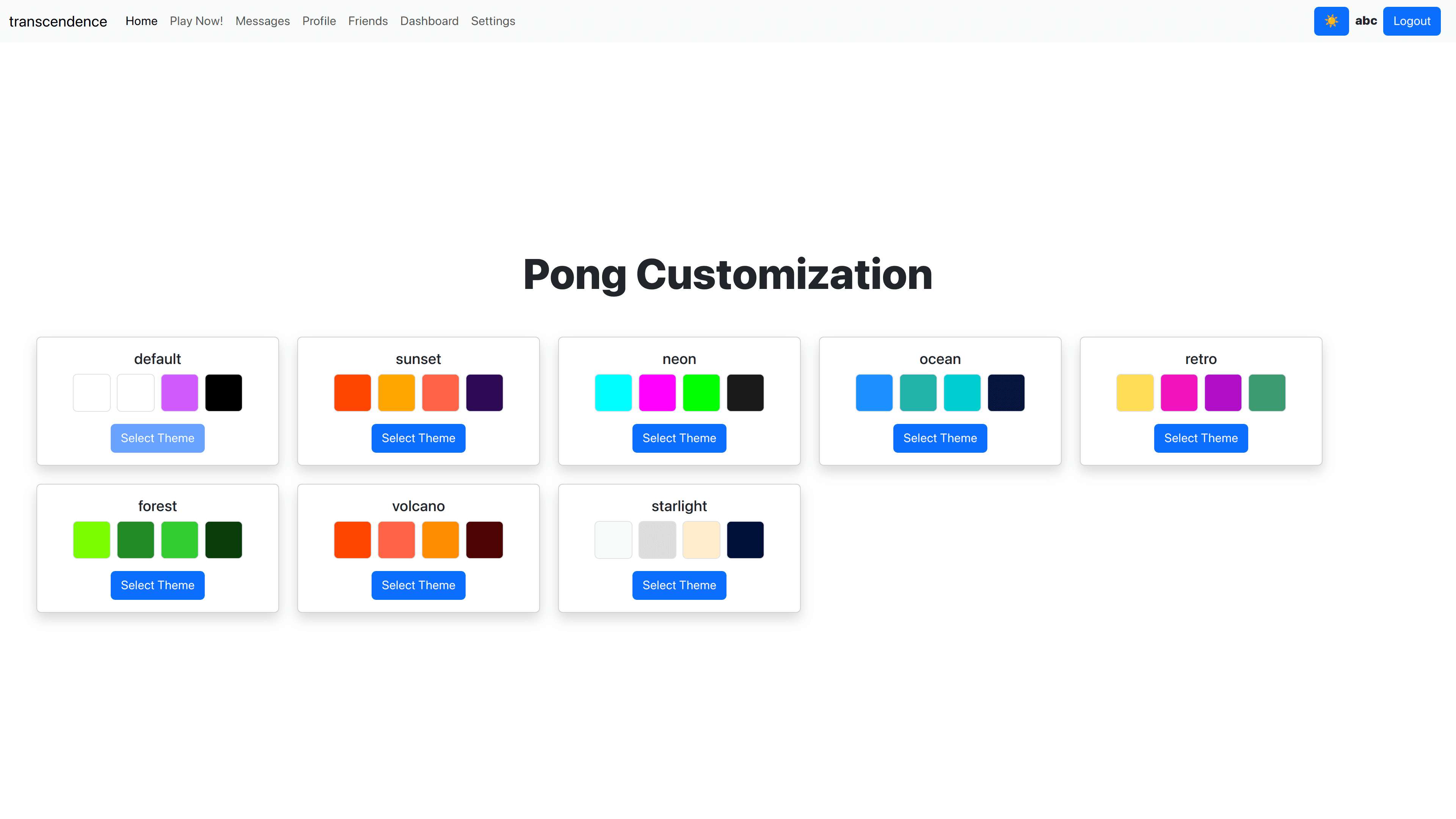Click the transcendence brand logo
Image resolution: width=1456 pixels, height=819 pixels.
coord(58,22)
